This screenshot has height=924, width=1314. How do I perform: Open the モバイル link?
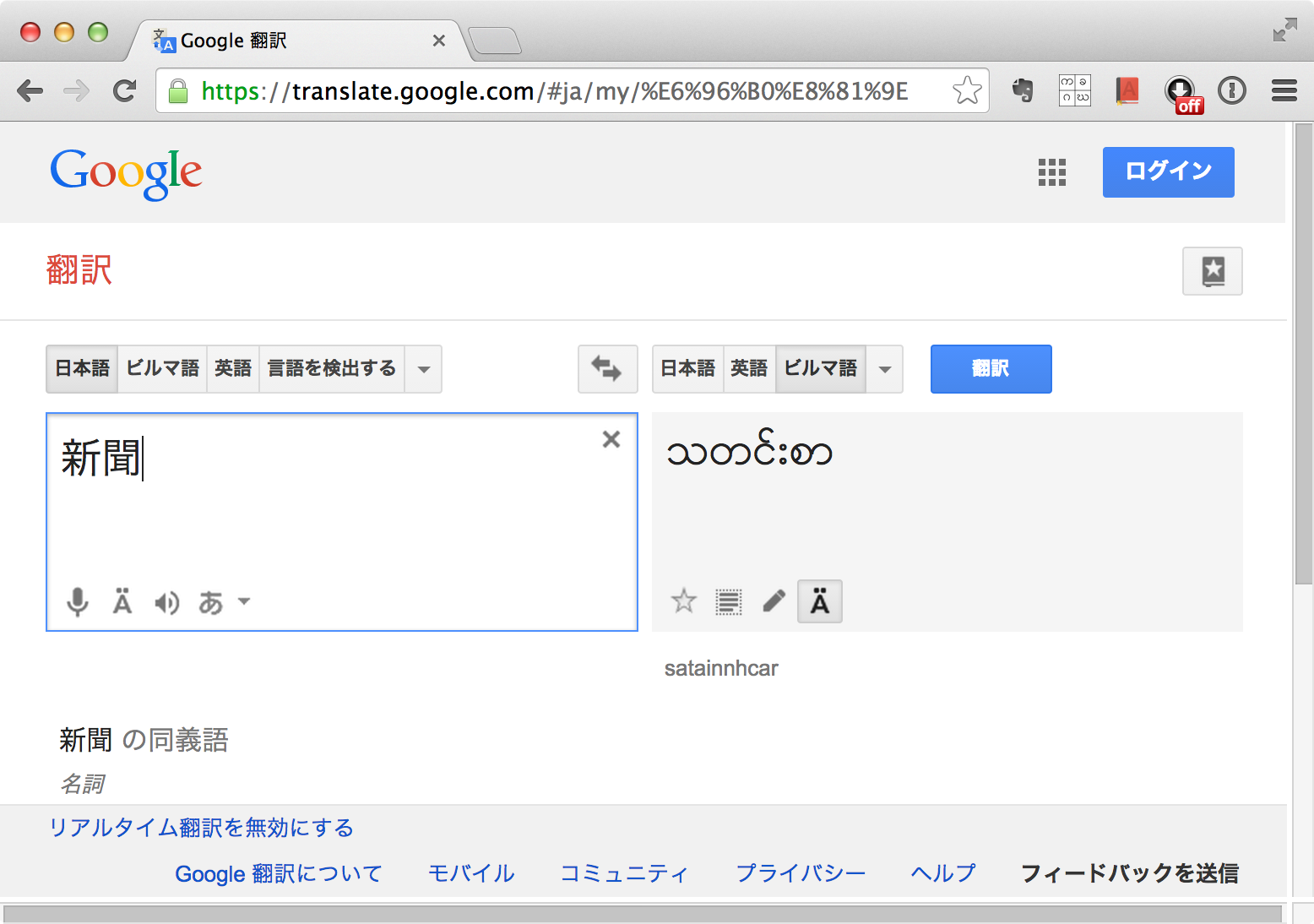click(471, 873)
